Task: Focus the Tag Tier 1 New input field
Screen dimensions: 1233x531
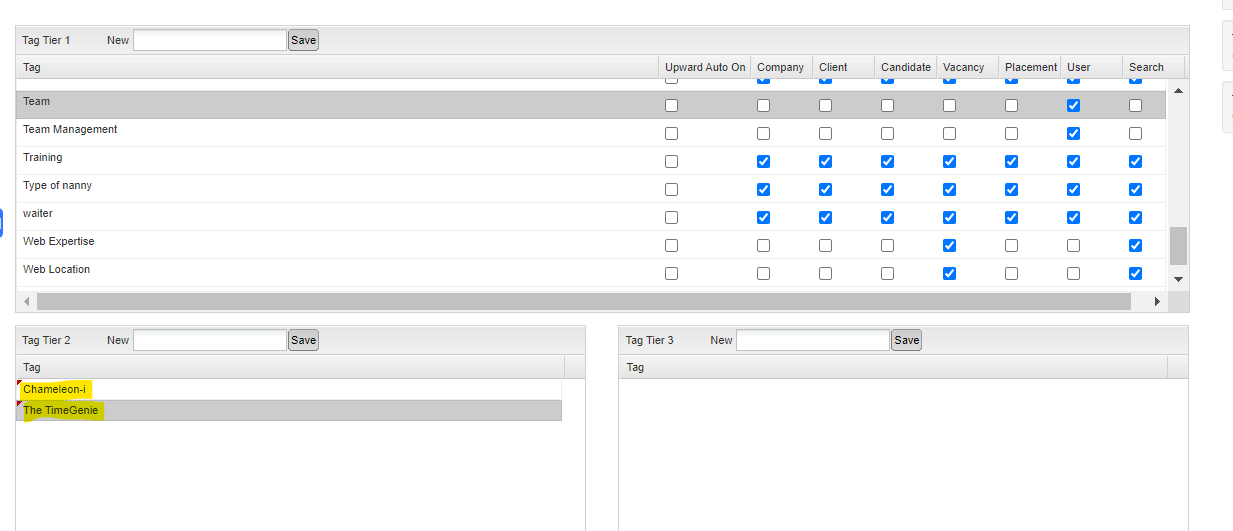Action: [x=210, y=40]
